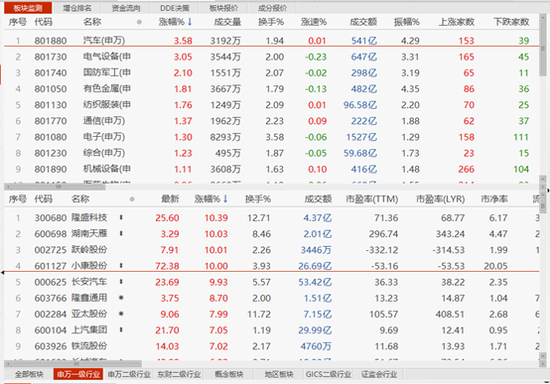
Task: Select the 纺织服装 sector row 801130
Action: click(x=271, y=105)
